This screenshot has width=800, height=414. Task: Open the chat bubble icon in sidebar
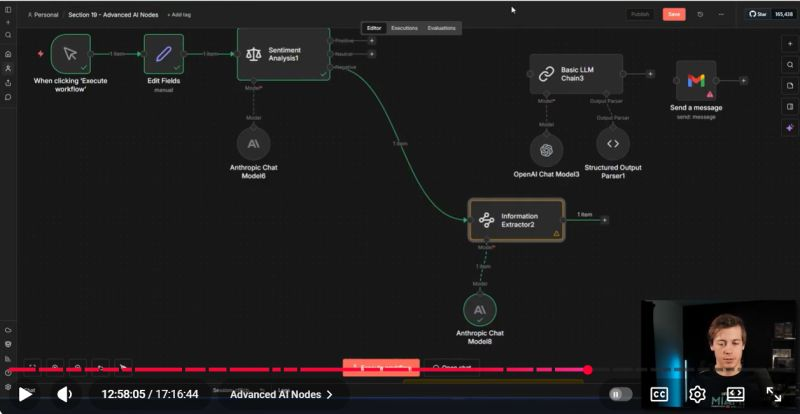tap(8, 97)
